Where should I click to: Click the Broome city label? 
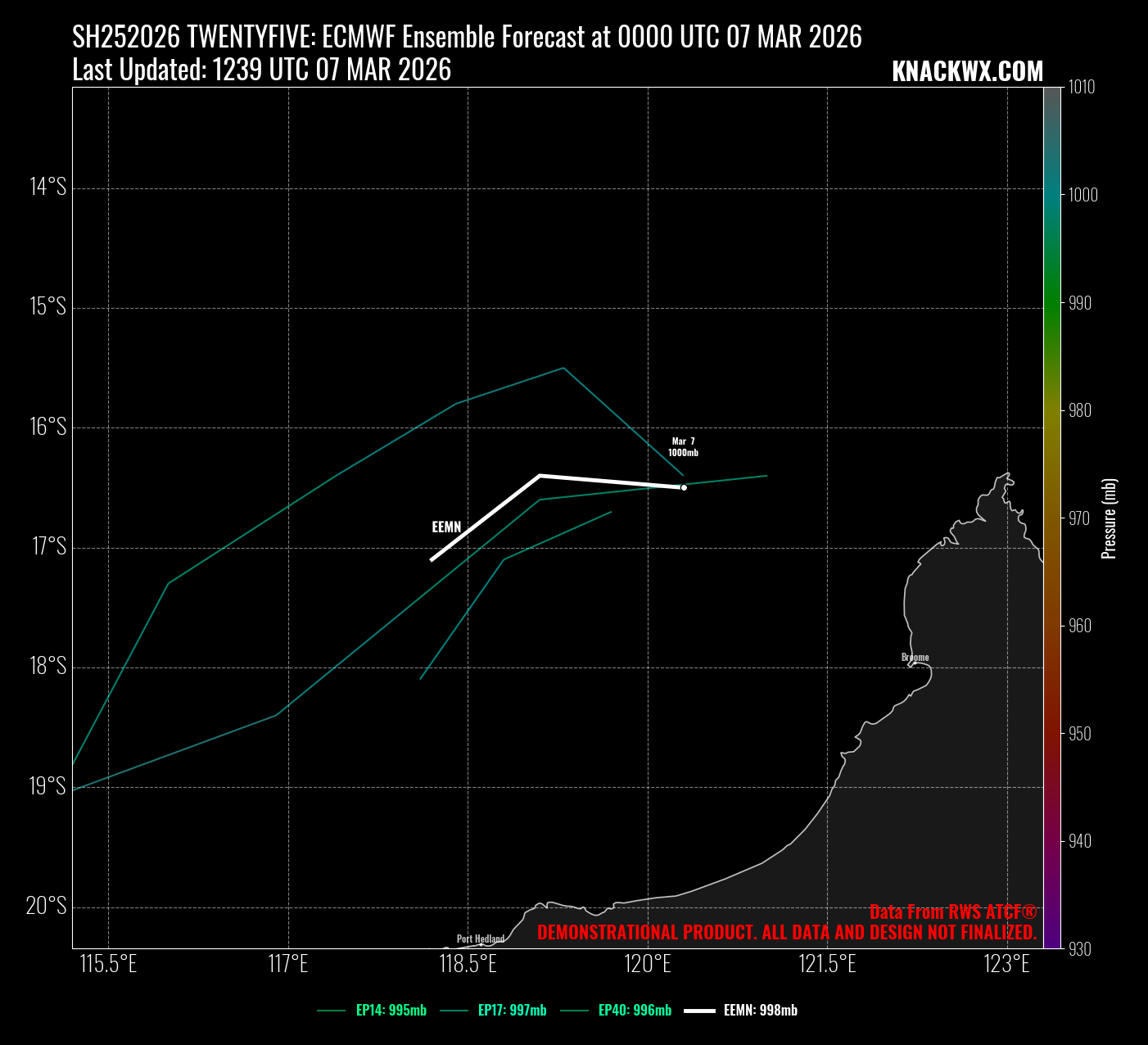click(x=915, y=658)
